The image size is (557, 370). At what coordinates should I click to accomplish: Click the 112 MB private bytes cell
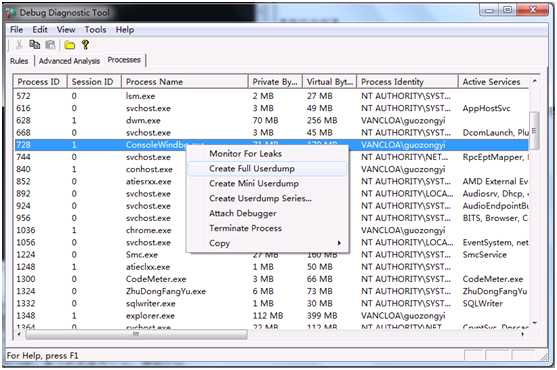pyautogui.click(x=268, y=316)
